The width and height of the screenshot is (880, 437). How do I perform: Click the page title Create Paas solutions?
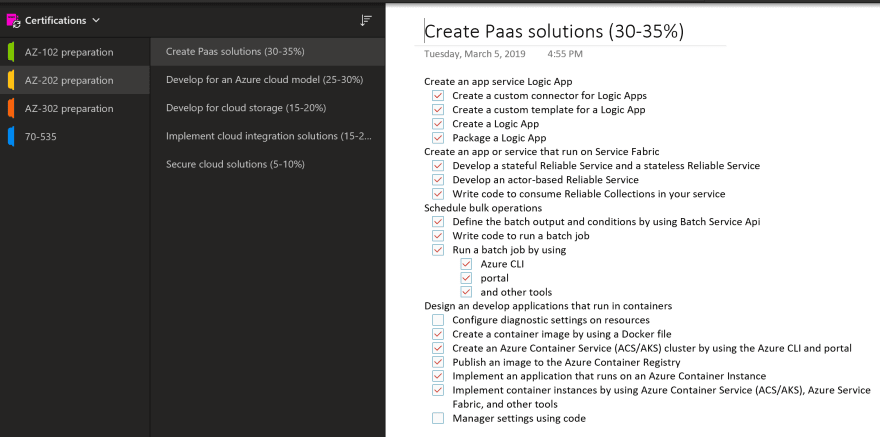tap(554, 31)
